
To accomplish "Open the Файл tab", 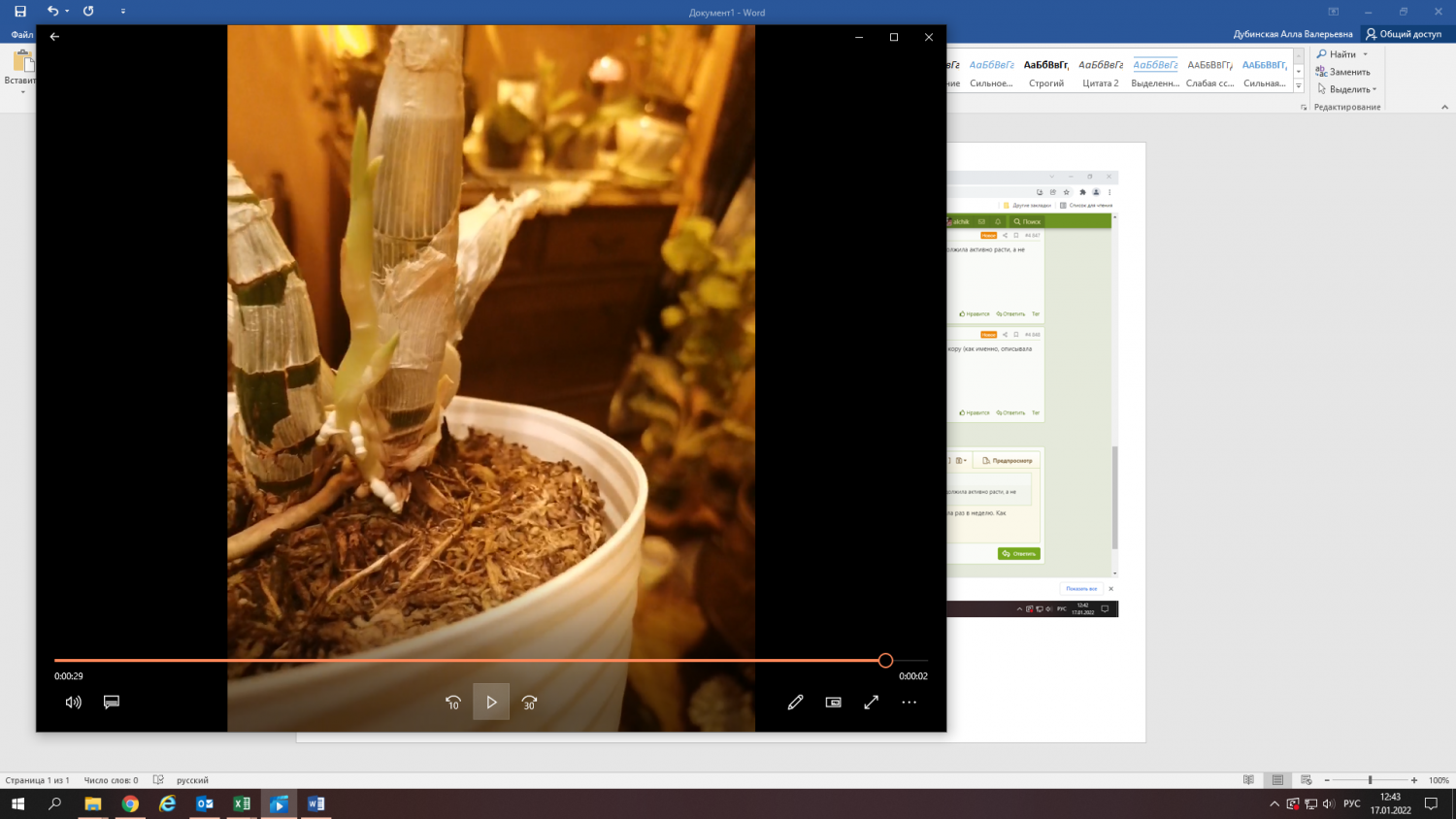I will [21, 34].
